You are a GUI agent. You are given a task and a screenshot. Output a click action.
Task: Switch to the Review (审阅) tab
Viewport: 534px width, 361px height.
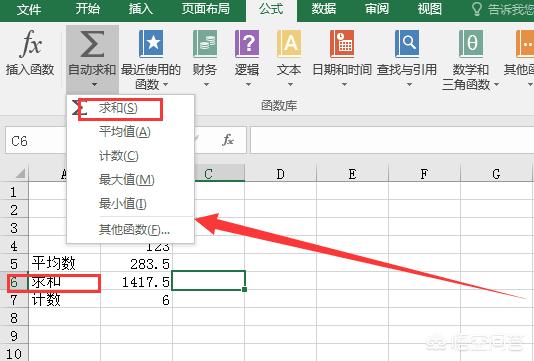coord(377,9)
